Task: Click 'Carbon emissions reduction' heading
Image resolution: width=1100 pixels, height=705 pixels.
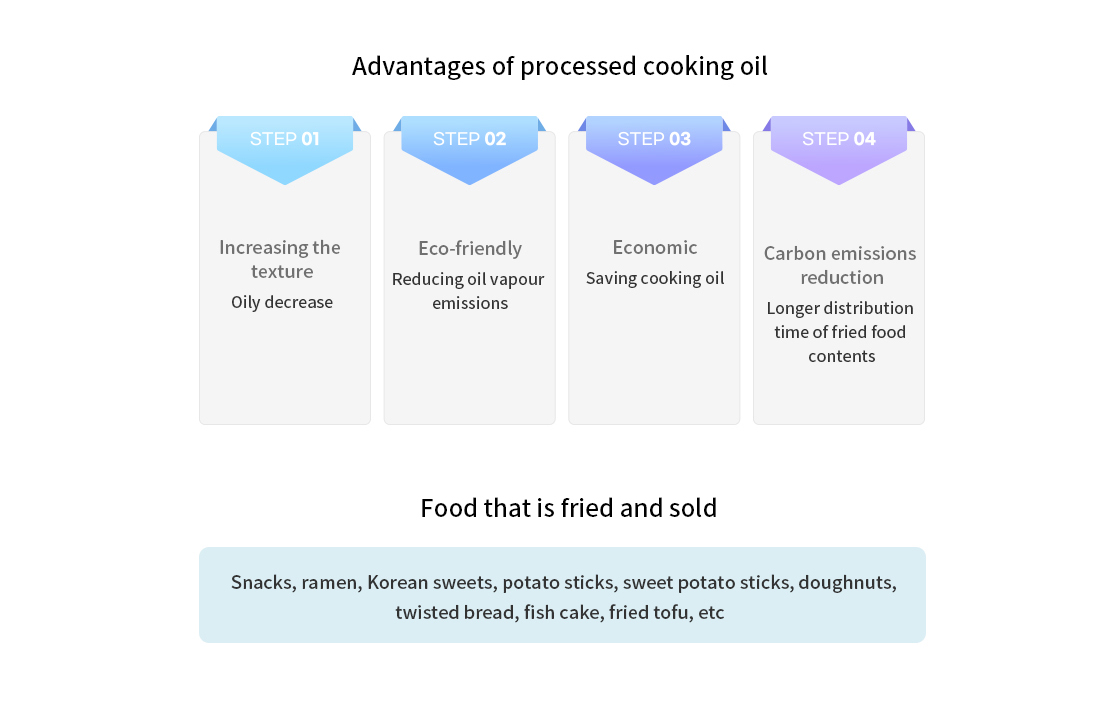Action: coord(840,265)
